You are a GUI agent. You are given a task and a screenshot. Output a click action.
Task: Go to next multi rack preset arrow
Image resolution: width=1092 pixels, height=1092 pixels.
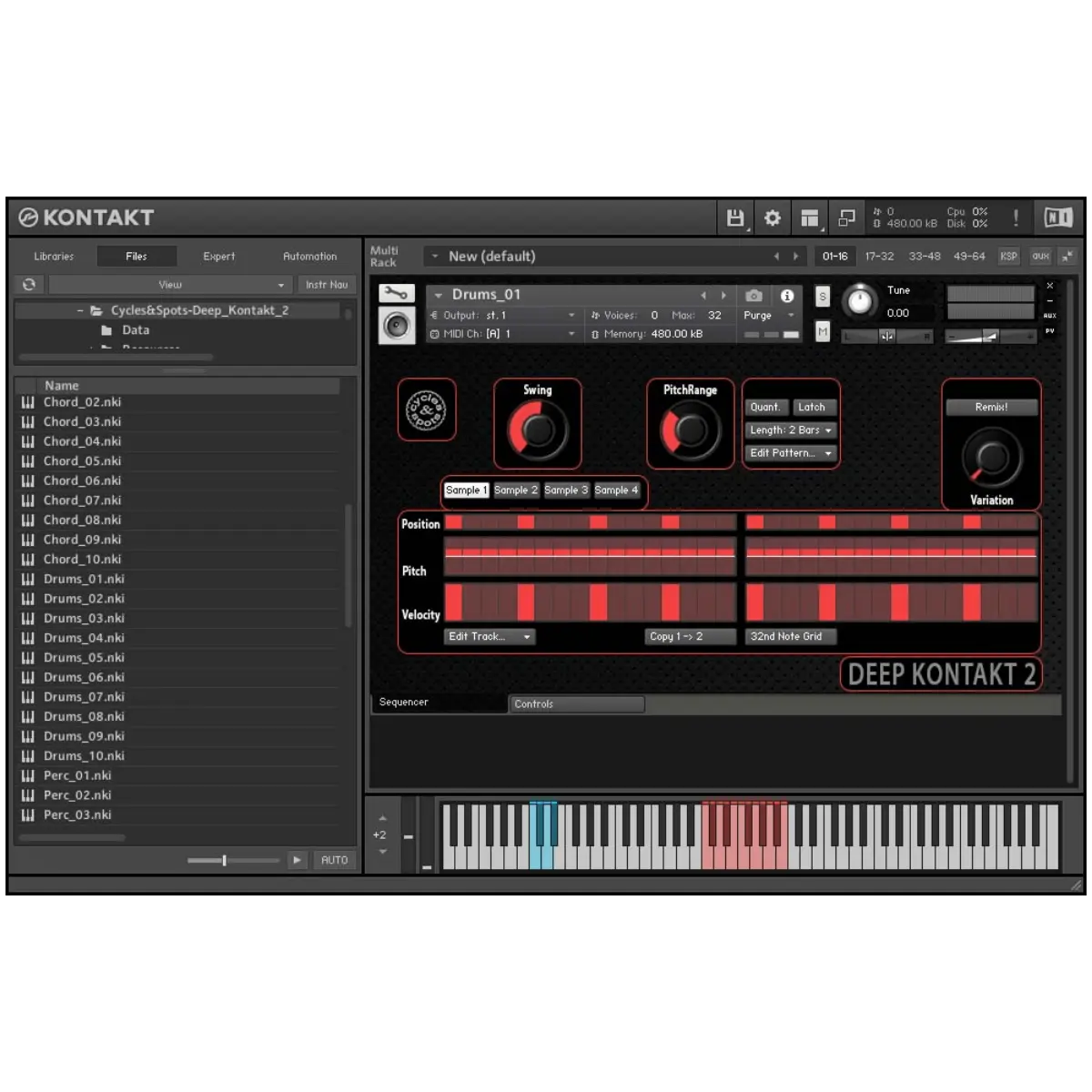[x=796, y=257]
